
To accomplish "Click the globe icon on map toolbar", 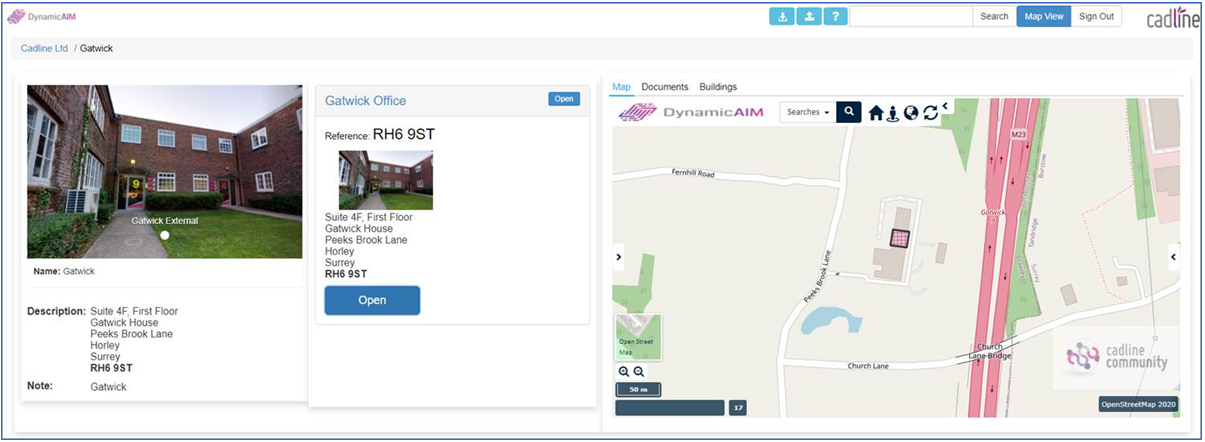I will pyautogui.click(x=911, y=113).
